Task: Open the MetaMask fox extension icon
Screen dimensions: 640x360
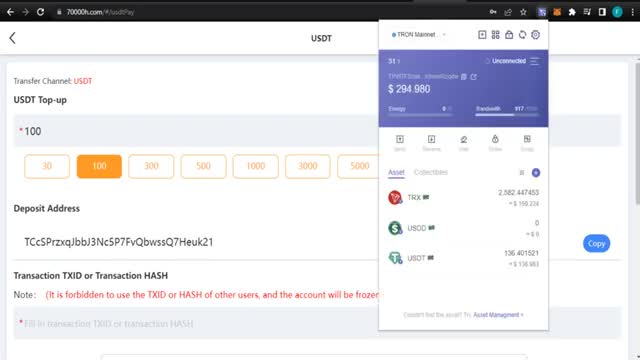Action: point(557,12)
